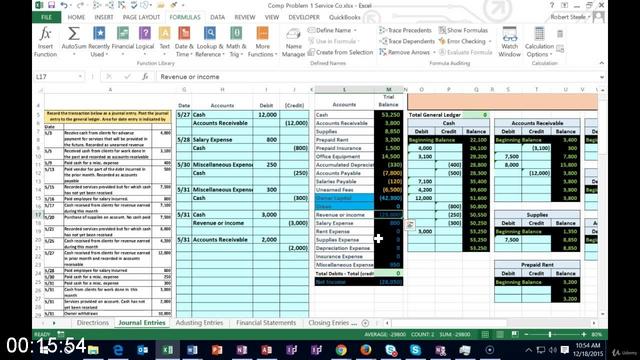Viewport: 640px width, 360px height.
Task: Open Outlook from the taskbar
Action: (x=142, y=350)
